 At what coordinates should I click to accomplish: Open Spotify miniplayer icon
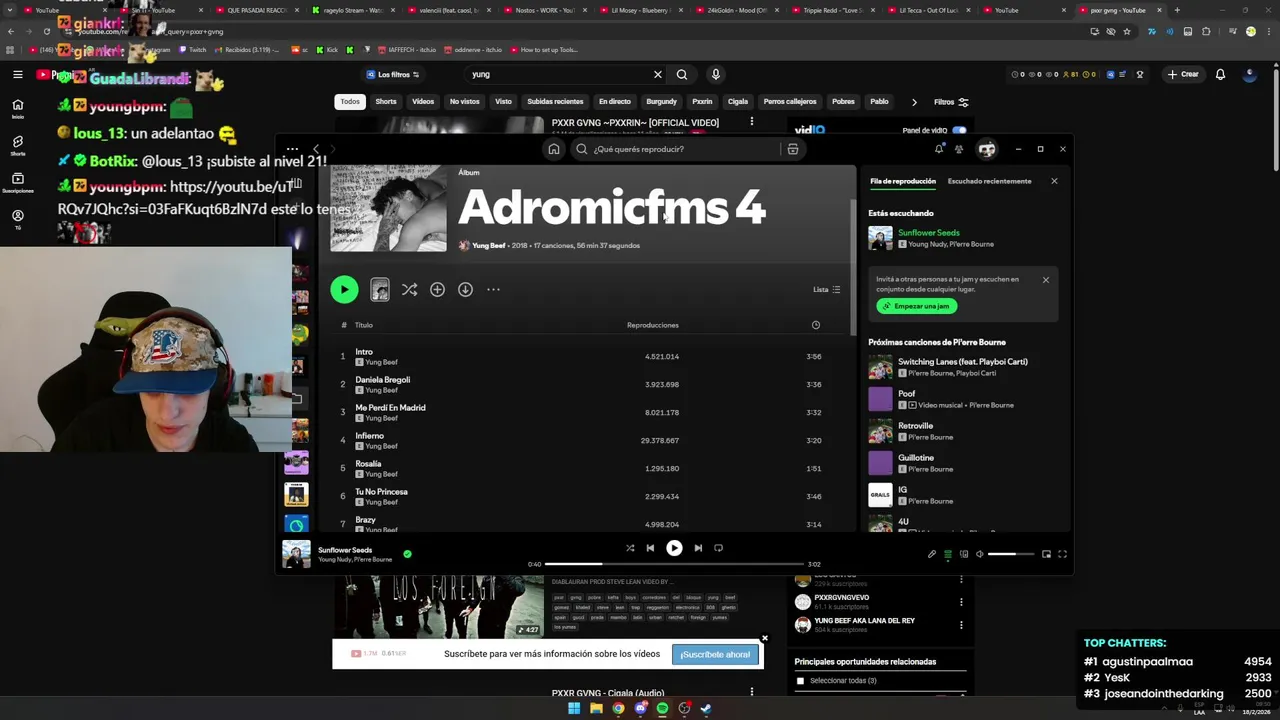tap(1046, 554)
